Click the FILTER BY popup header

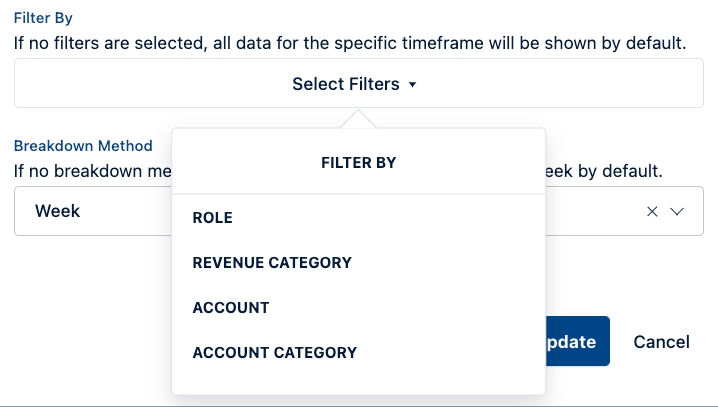pyautogui.click(x=359, y=162)
